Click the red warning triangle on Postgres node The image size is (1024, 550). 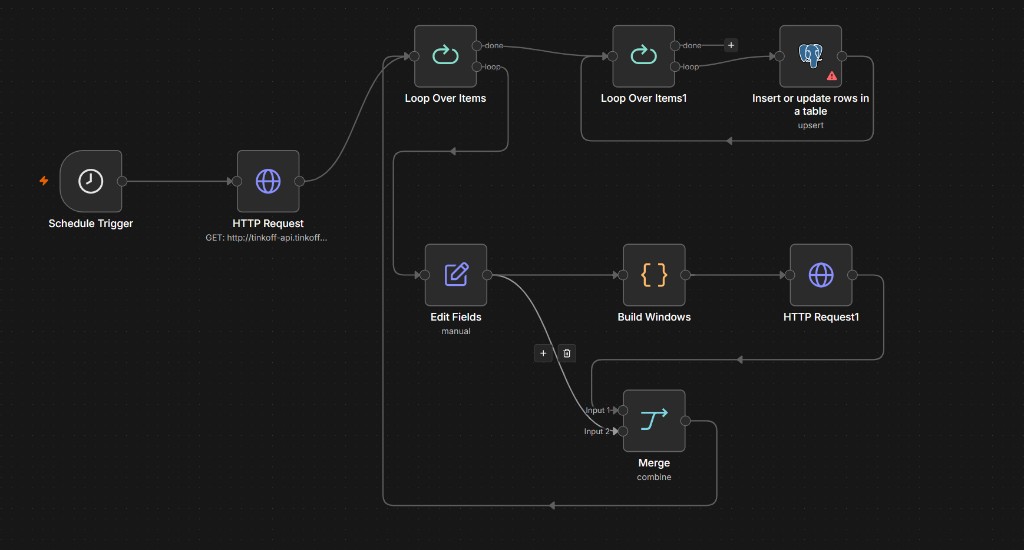tap(831, 76)
